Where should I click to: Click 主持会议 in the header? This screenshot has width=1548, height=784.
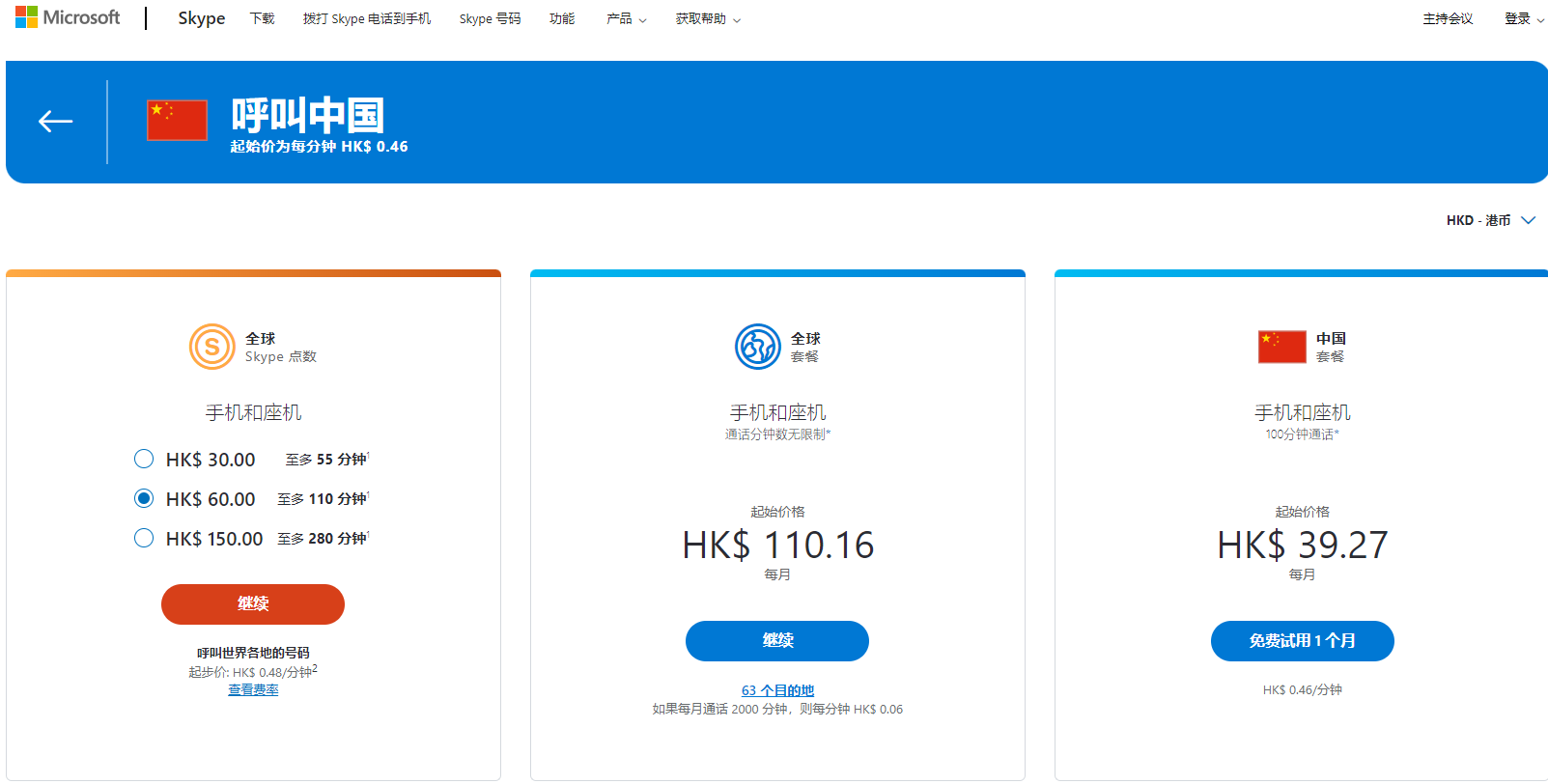1448,18
